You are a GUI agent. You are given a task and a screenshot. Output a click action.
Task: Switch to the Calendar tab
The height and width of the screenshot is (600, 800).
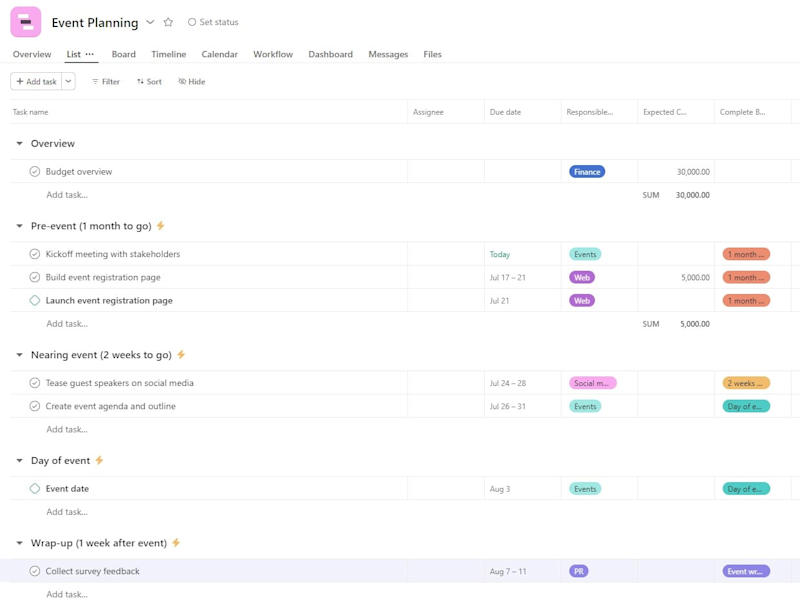pos(219,54)
